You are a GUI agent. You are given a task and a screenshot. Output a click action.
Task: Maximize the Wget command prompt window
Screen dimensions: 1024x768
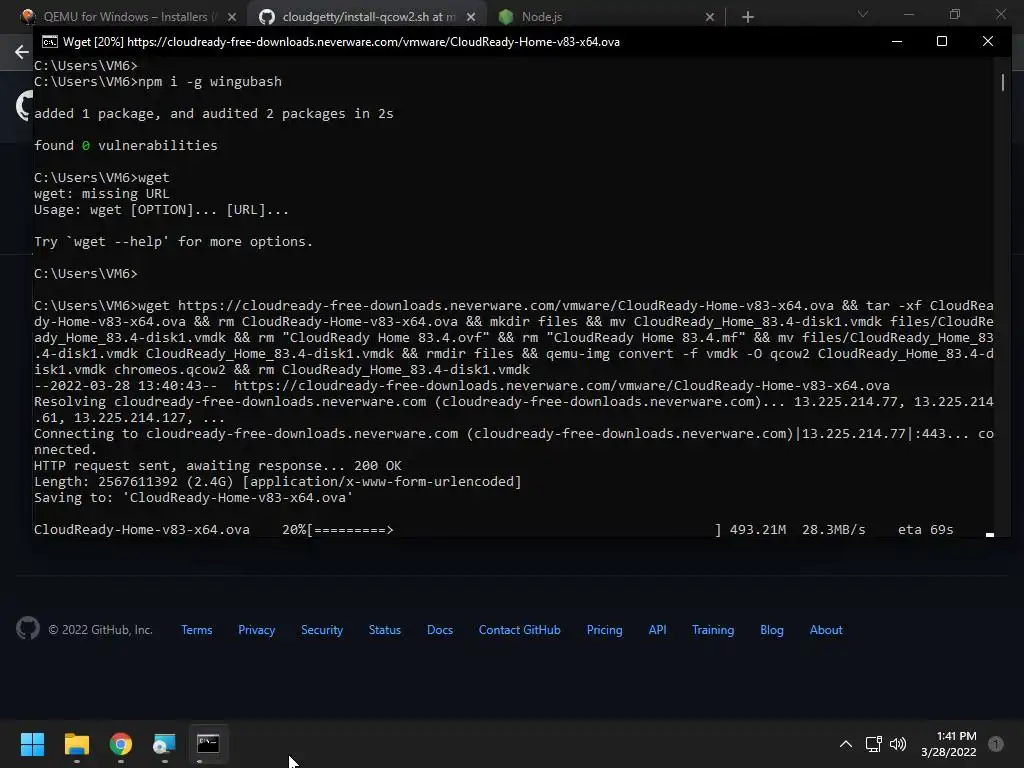tap(942, 41)
